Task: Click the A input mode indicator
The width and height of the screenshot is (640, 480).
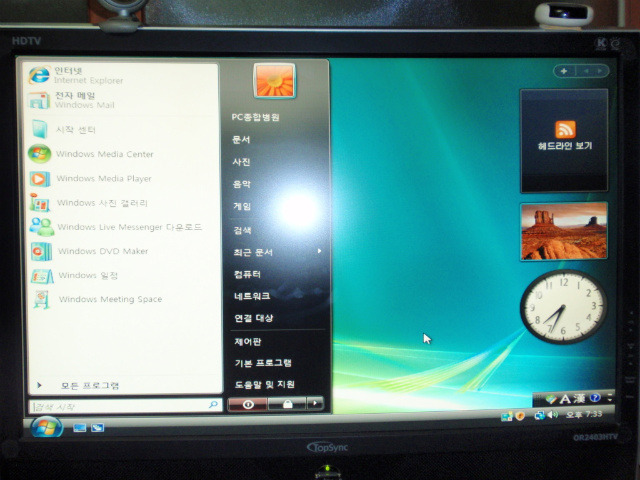Action: pos(565,399)
